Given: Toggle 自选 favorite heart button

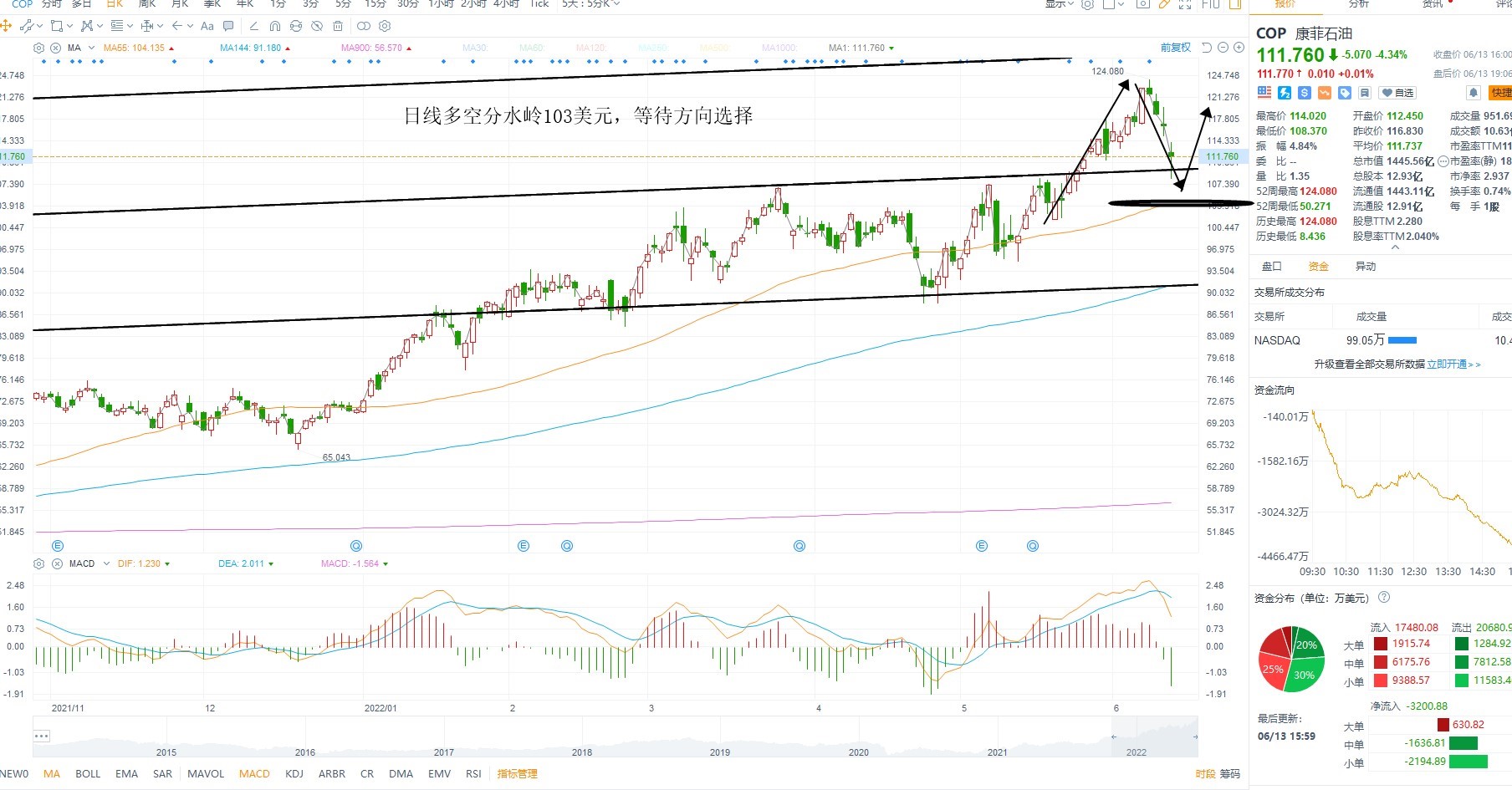Looking at the screenshot, I should coord(1397,93).
